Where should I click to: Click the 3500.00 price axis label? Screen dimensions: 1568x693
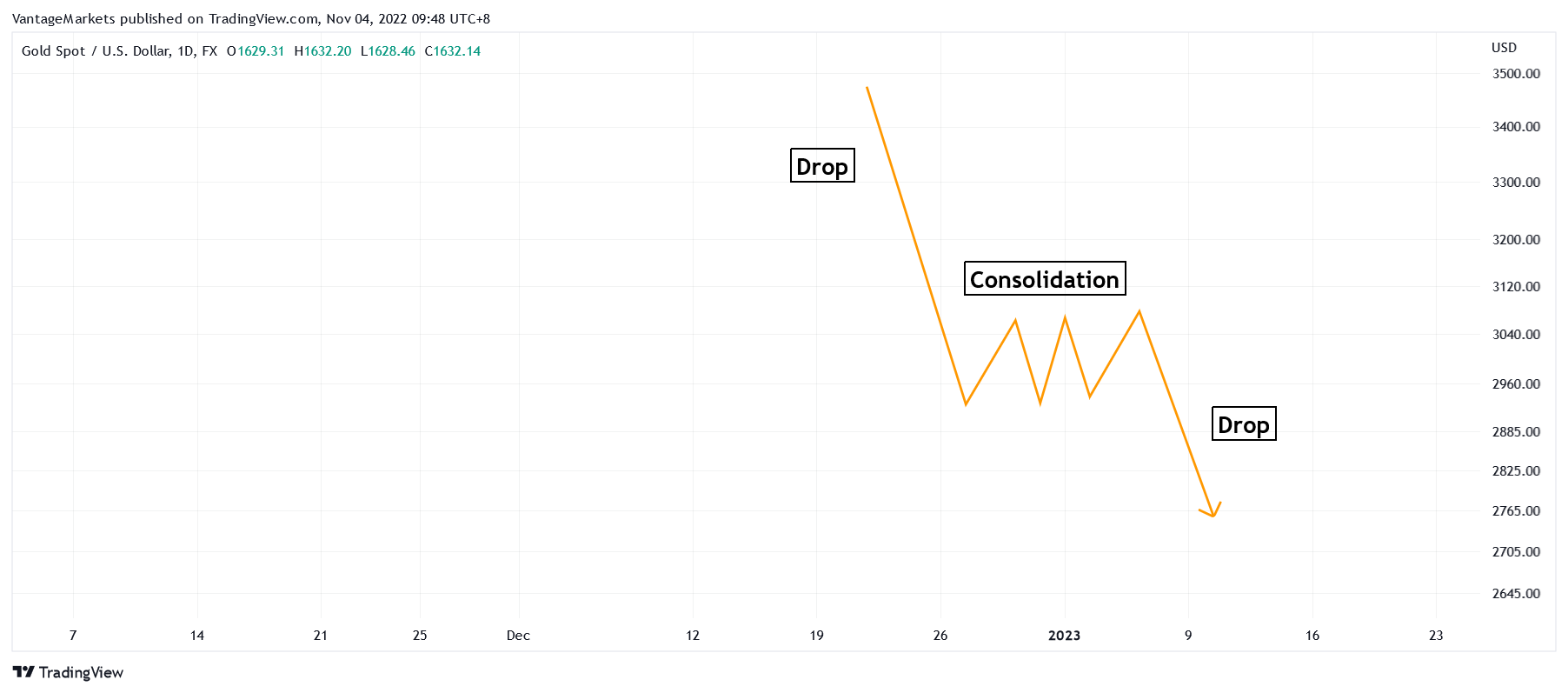(1516, 74)
